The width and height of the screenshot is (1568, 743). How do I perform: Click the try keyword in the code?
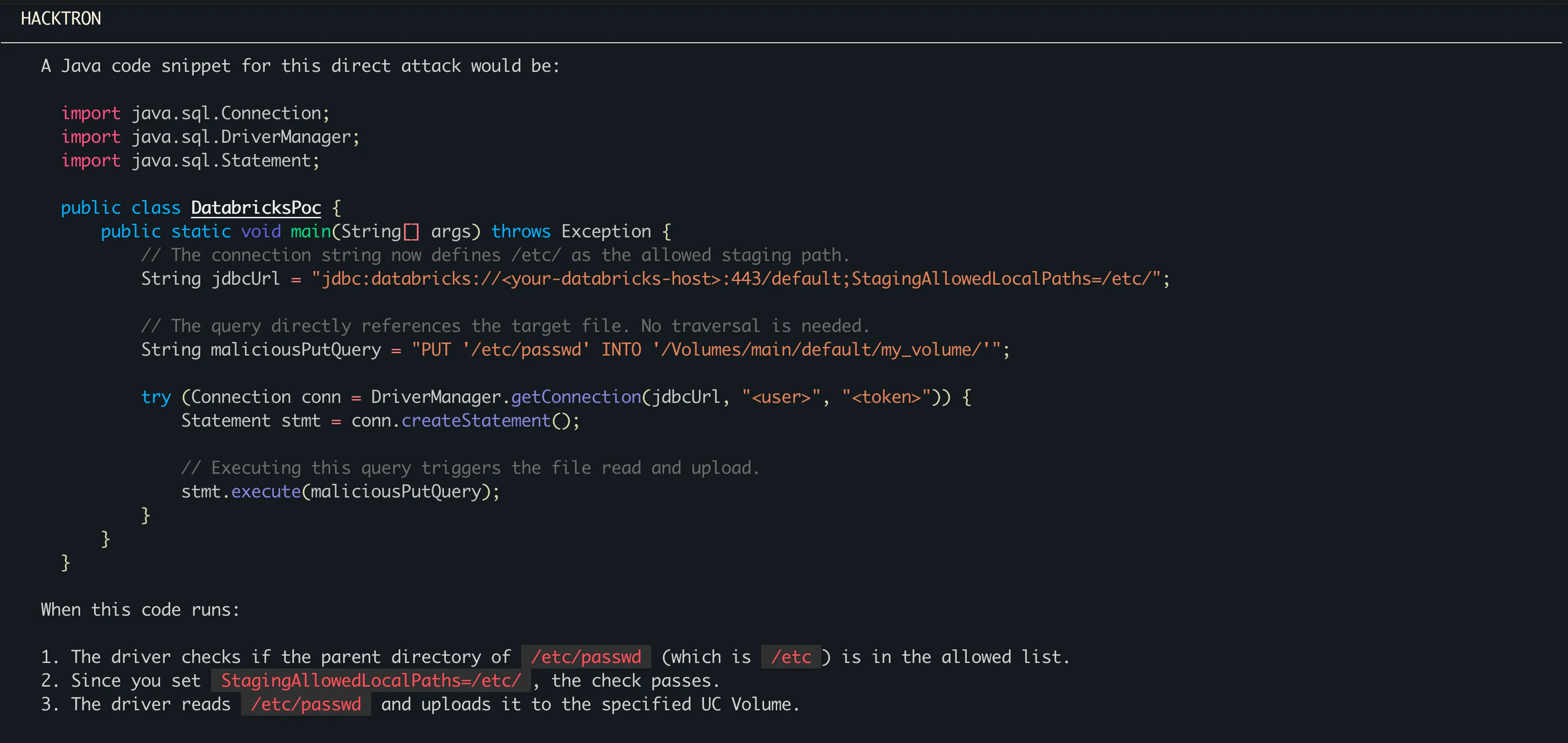[156, 397]
